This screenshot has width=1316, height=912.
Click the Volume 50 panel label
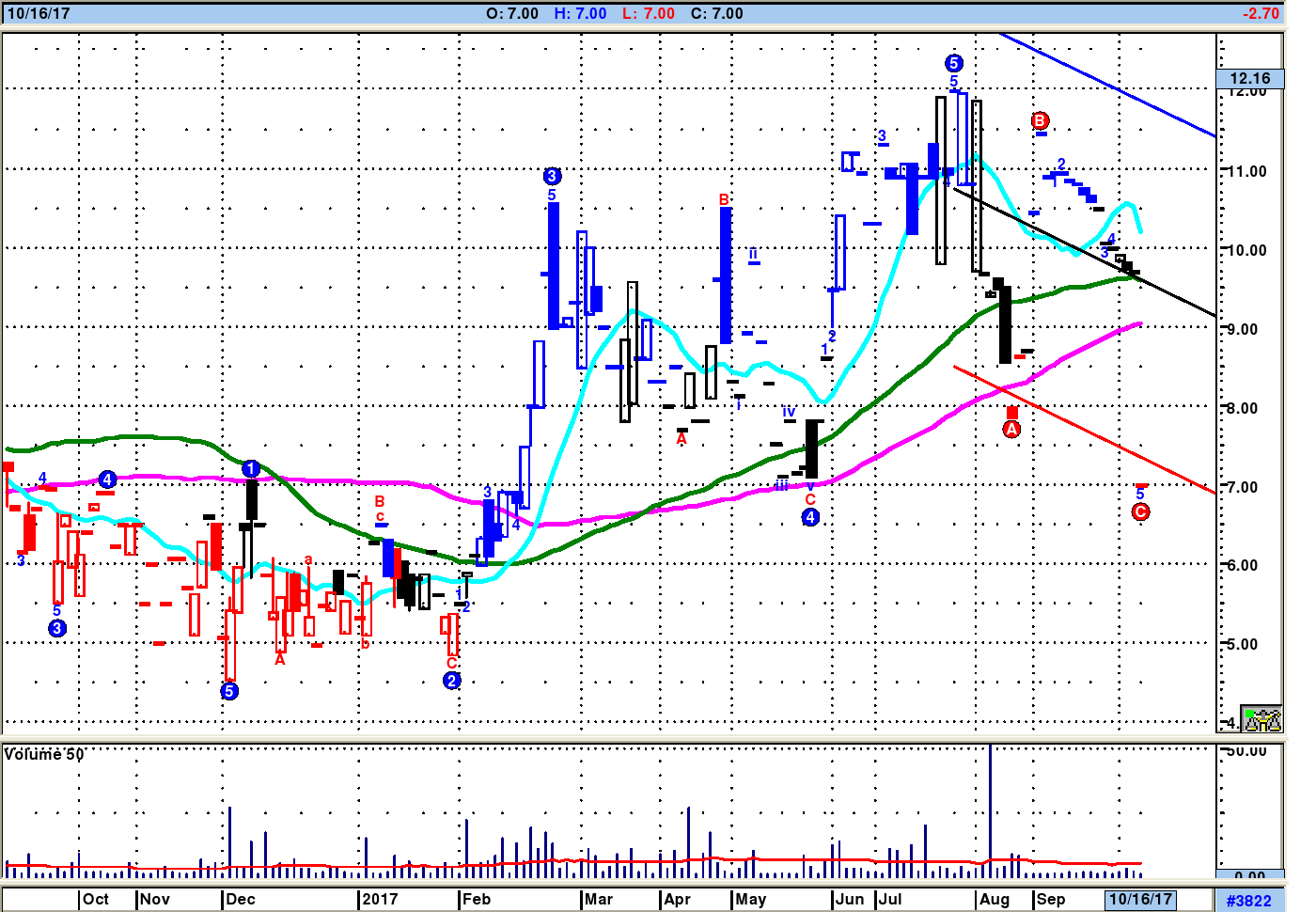coord(44,754)
